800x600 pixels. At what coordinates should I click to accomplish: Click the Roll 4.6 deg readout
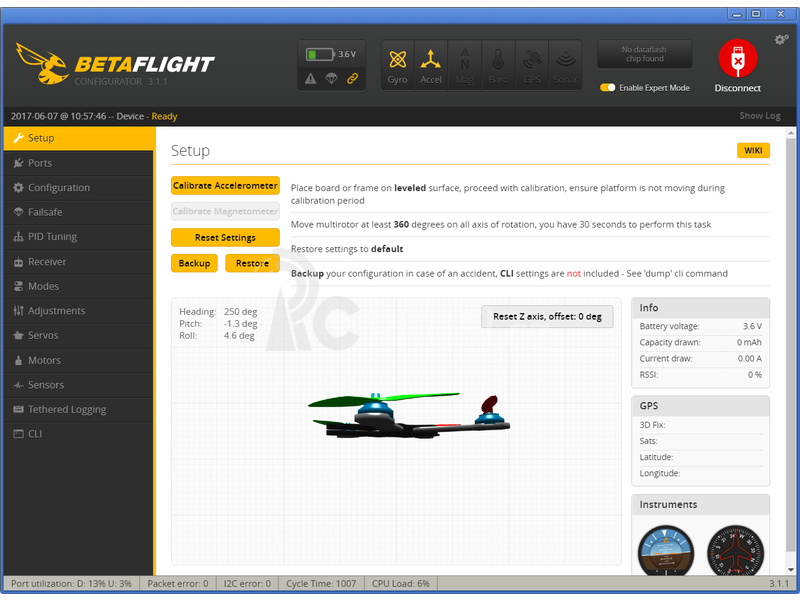point(217,336)
